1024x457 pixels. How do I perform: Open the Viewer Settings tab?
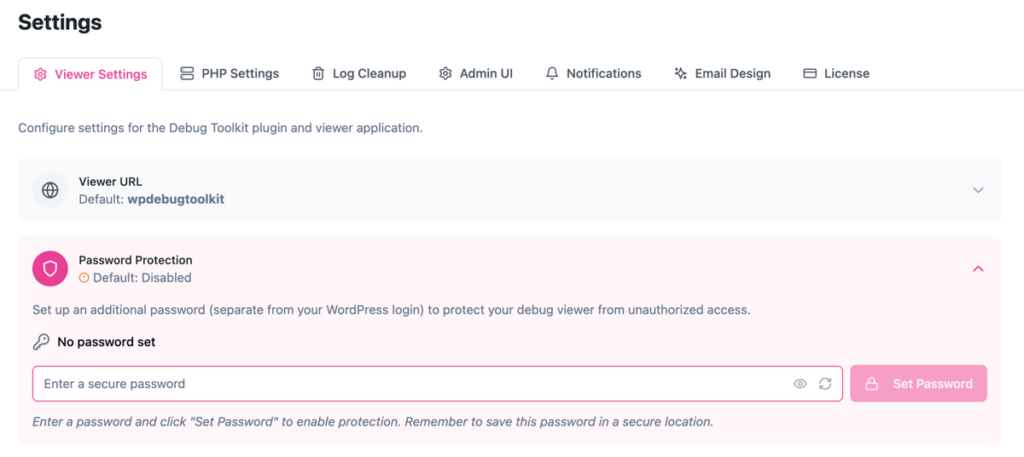coord(90,74)
